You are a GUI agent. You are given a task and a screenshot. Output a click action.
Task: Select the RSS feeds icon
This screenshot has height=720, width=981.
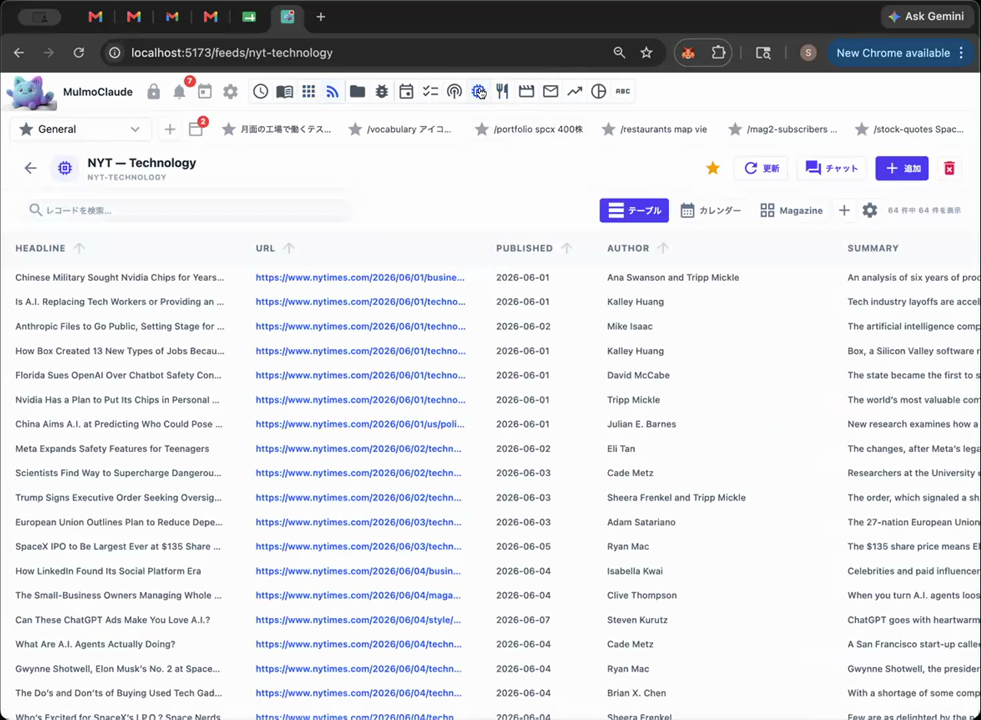pos(332,91)
